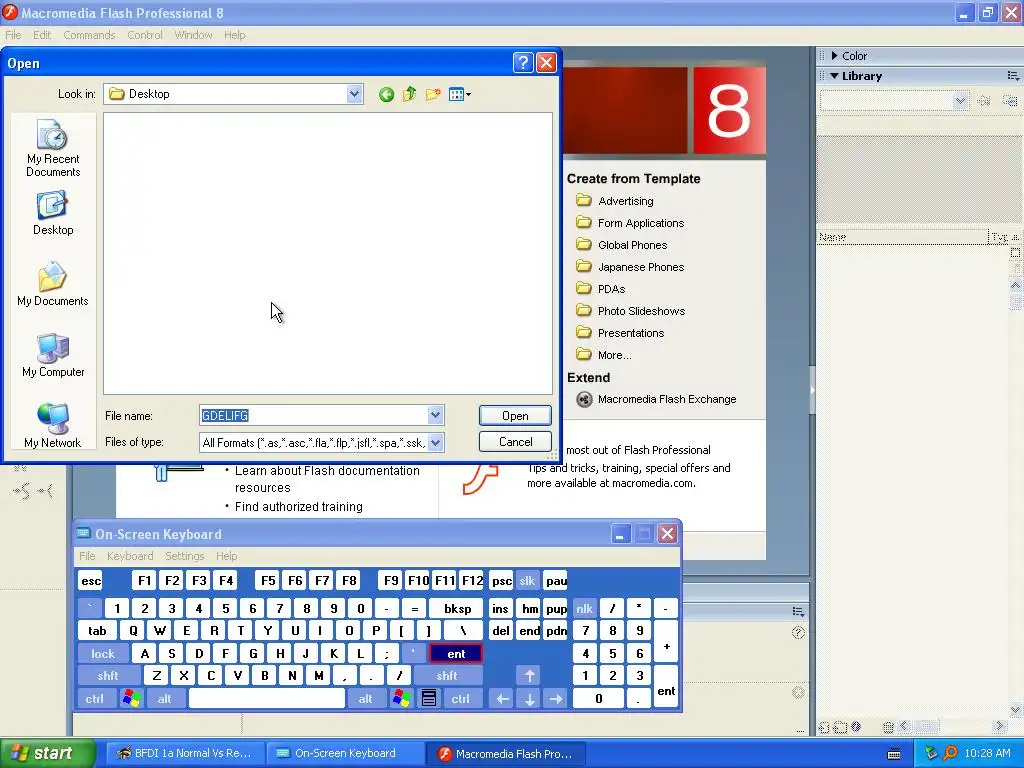Open the Window menu in Flash

[x=193, y=35]
